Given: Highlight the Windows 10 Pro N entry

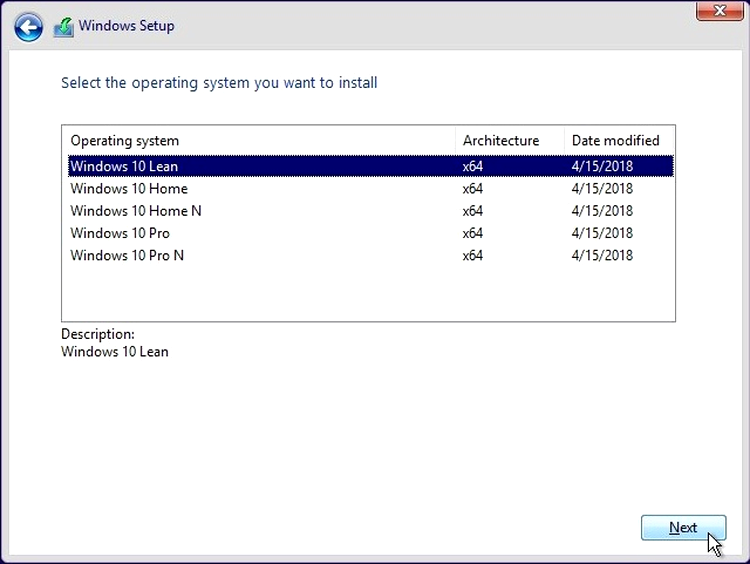Looking at the screenshot, I should (371, 255).
